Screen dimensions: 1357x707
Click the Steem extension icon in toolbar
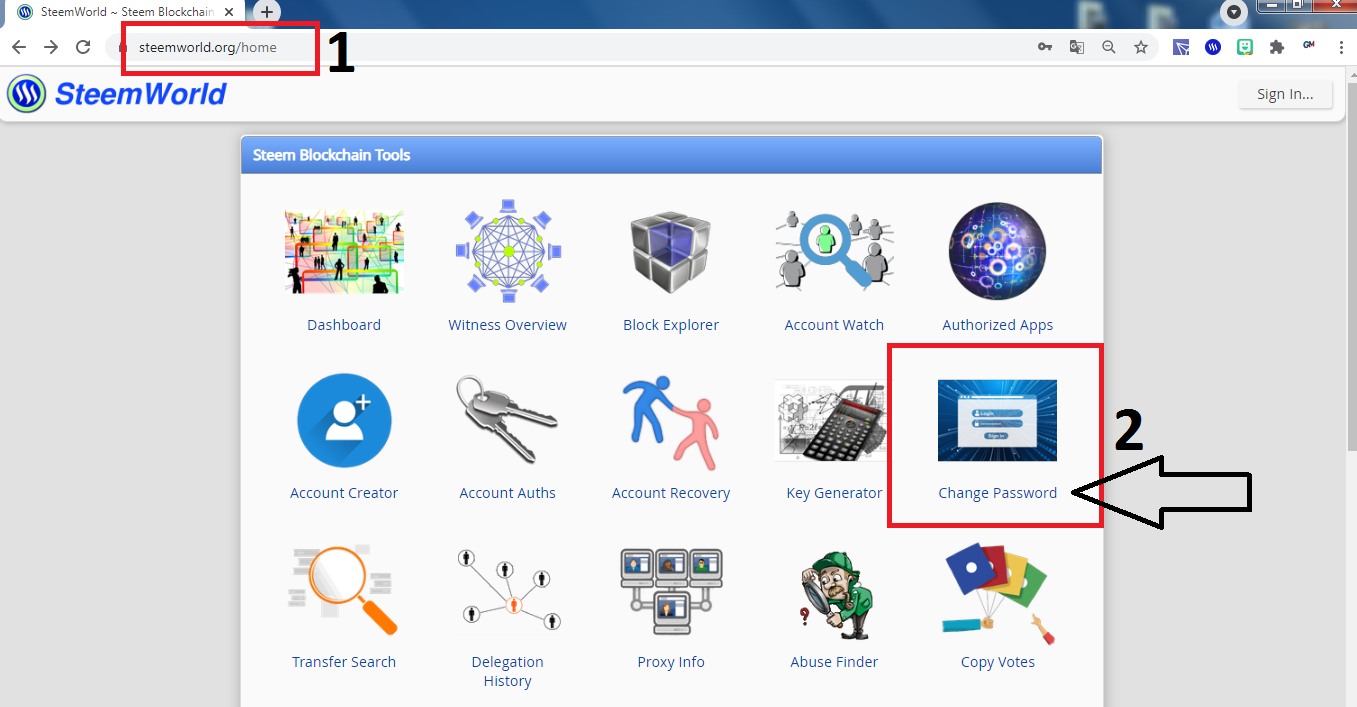[x=1213, y=47]
